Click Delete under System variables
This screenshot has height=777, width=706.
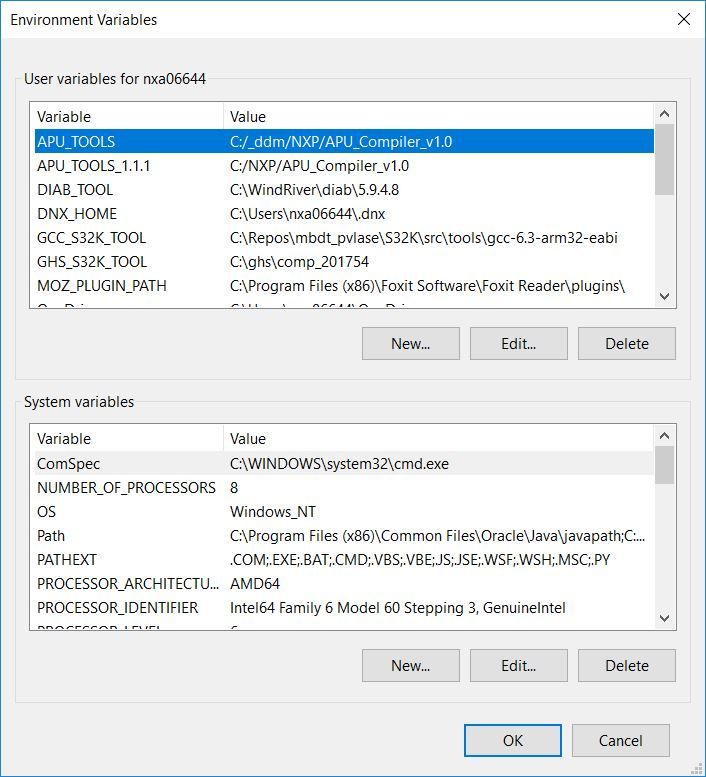(x=626, y=665)
